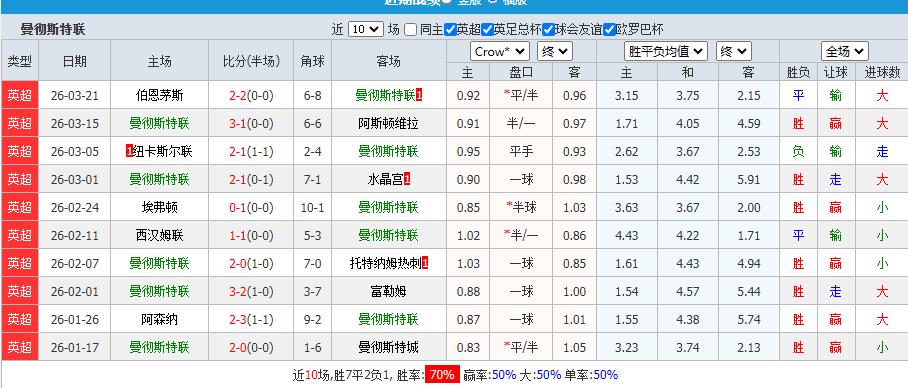The image size is (908, 388).
Task: Click the 英超 tag for 26-01-17
Action: tap(20, 347)
